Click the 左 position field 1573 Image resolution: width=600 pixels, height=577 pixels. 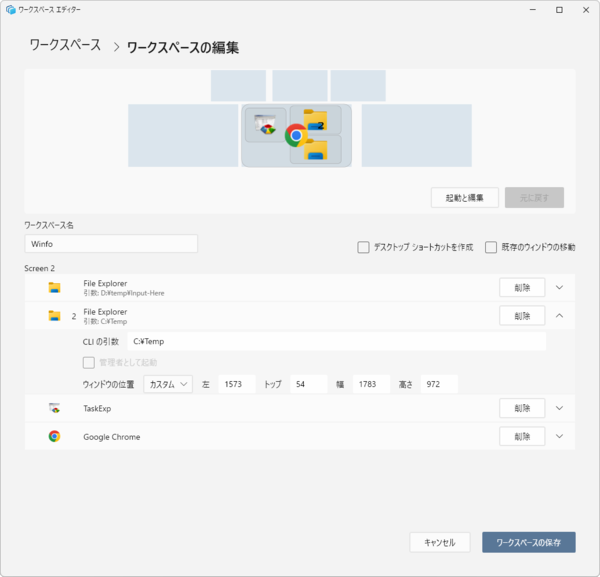tap(236, 384)
